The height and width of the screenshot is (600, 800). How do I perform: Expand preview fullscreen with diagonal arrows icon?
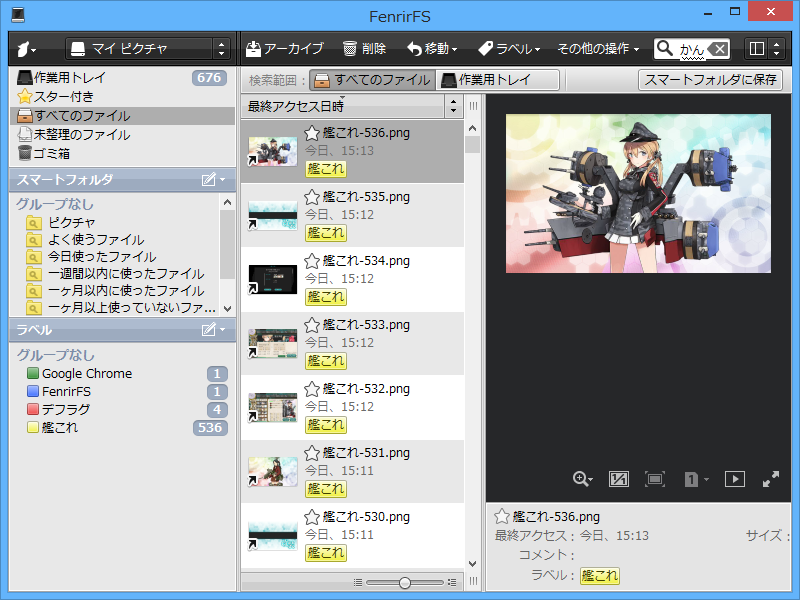(772, 479)
